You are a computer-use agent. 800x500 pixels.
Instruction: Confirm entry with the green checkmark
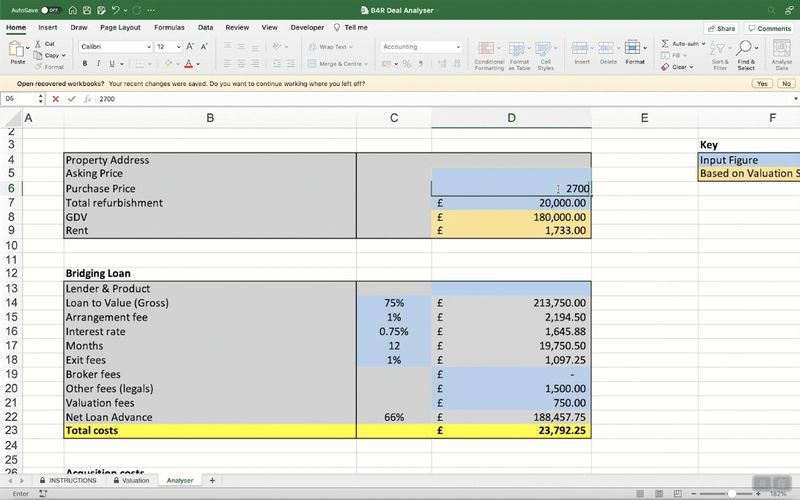(71, 99)
